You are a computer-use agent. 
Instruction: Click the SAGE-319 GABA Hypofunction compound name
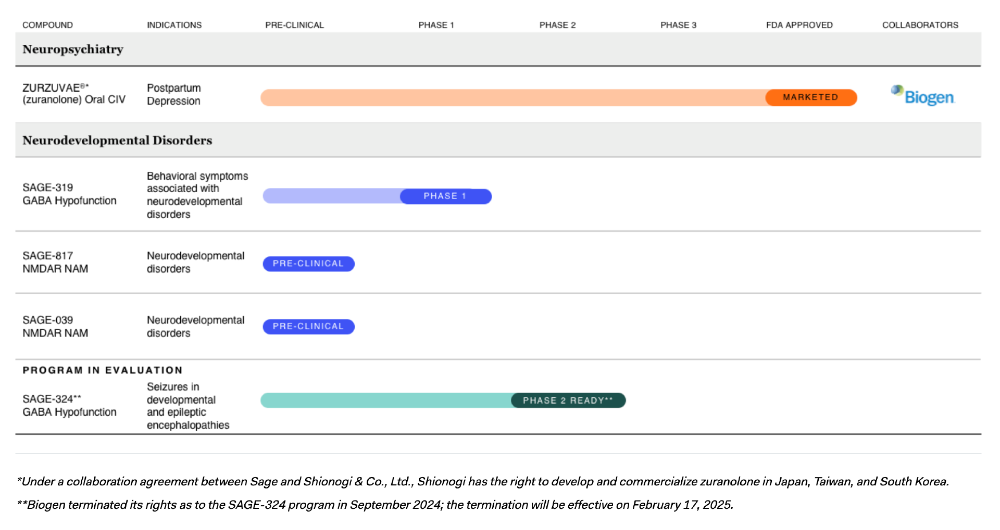[x=70, y=194]
